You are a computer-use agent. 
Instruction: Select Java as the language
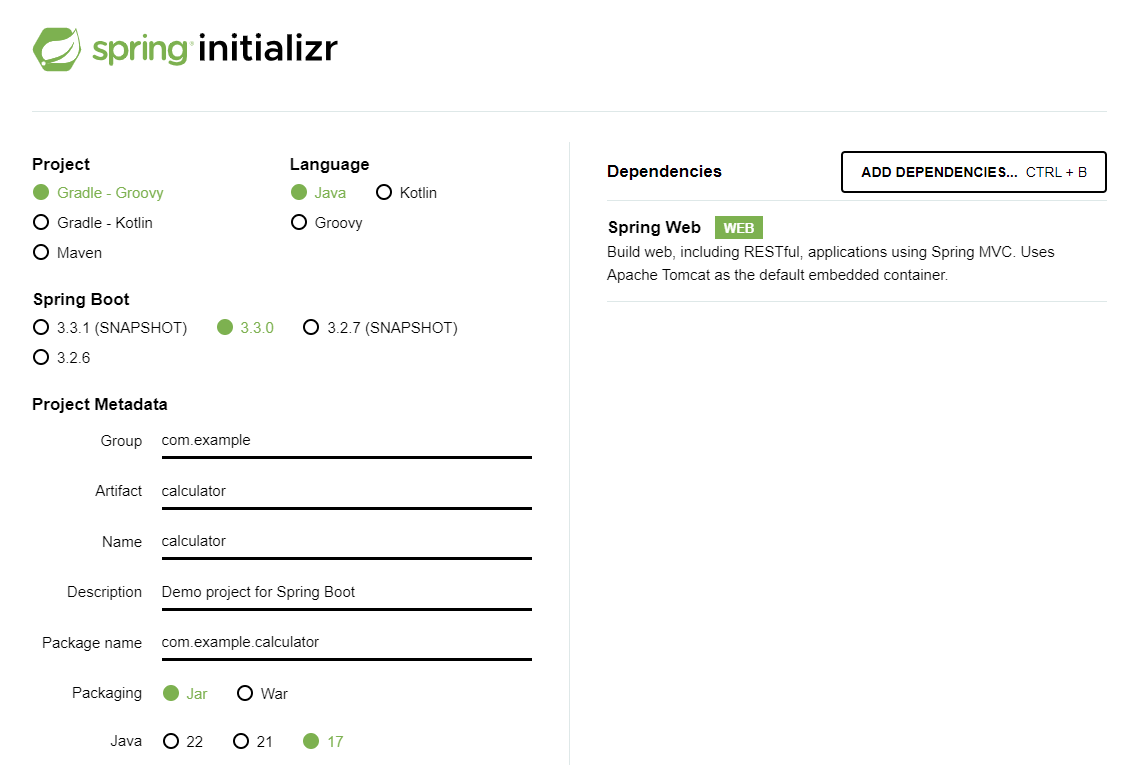click(x=319, y=193)
